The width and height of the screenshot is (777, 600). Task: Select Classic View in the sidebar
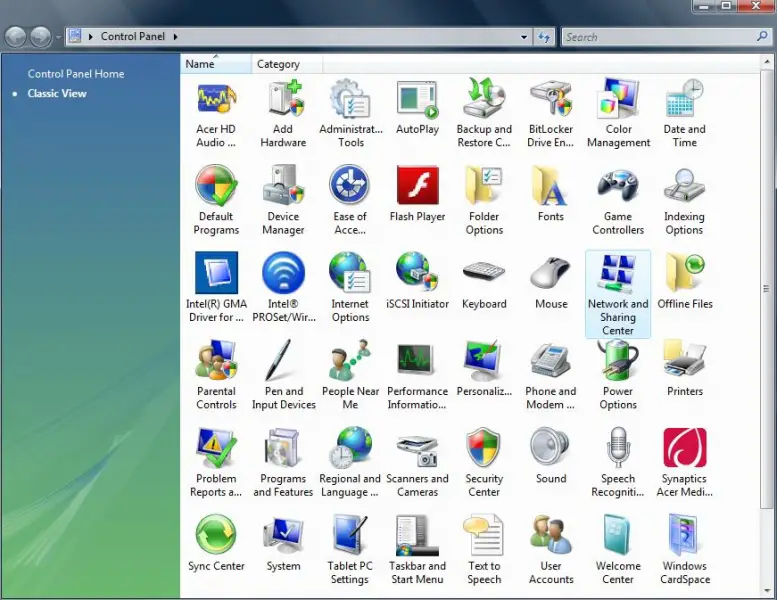click(57, 94)
